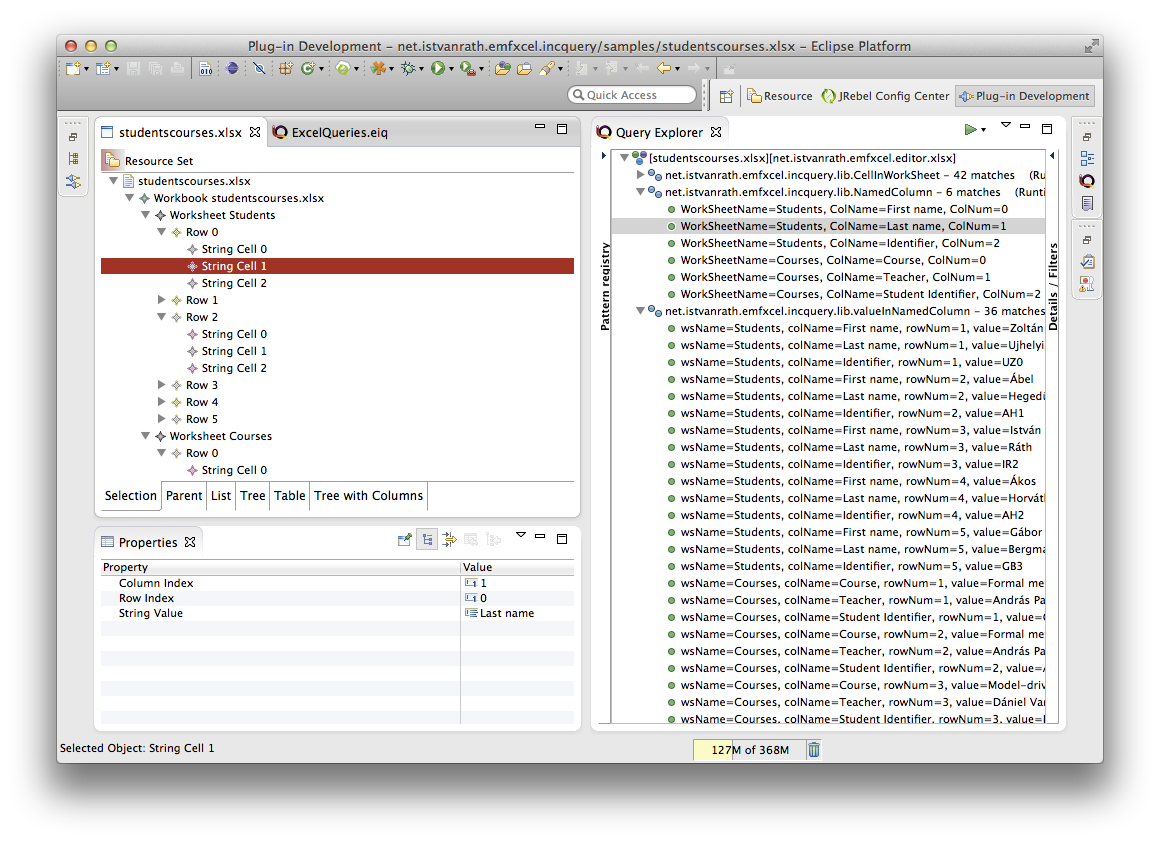Select the studentscourses.xlsx editor tab
The image size is (1160, 842).
[x=180, y=132]
